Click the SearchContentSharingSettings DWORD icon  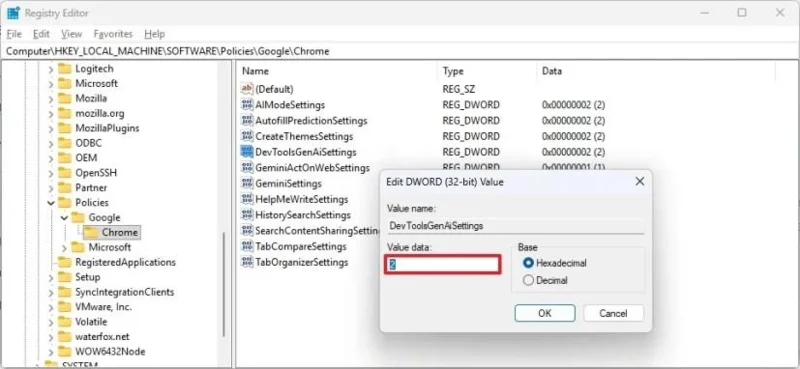pyautogui.click(x=247, y=231)
